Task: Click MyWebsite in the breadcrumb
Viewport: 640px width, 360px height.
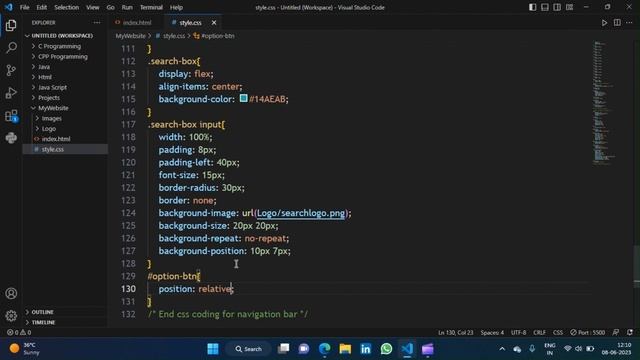Action: (130, 36)
